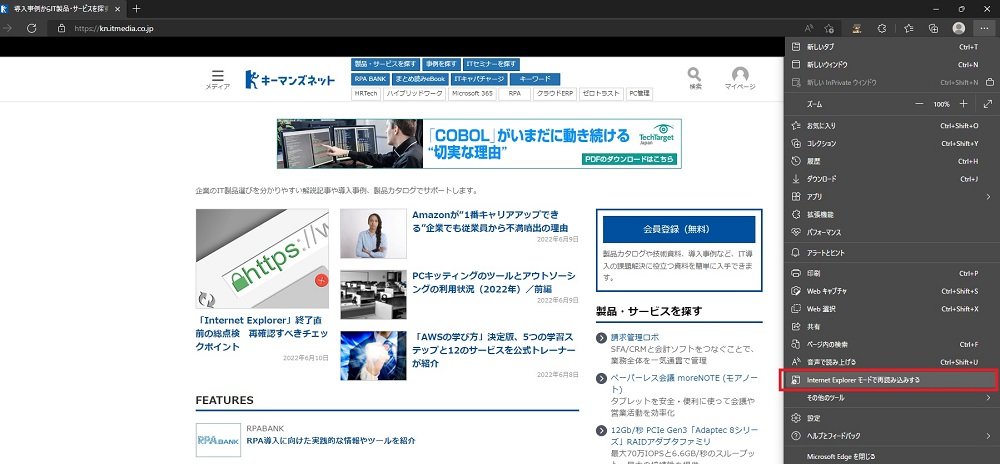Click the user profile avatar in toolbar
1000x464 pixels.
coord(959,28)
